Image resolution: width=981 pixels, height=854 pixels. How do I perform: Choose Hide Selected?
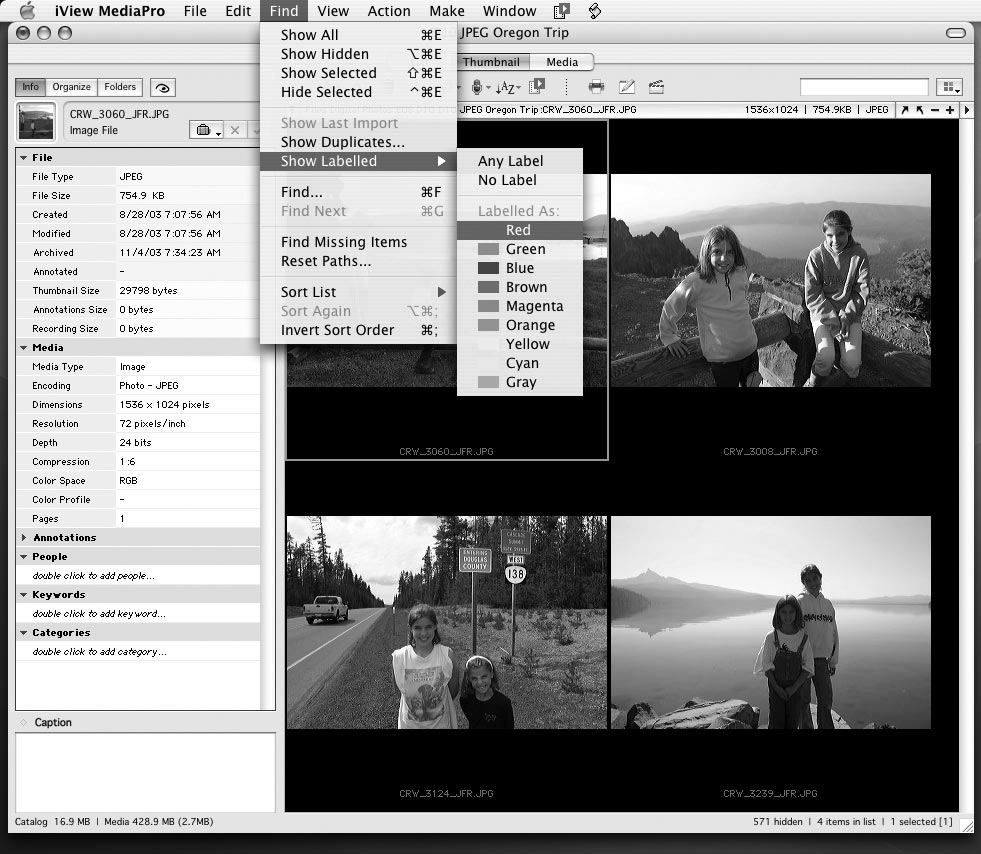(358, 92)
